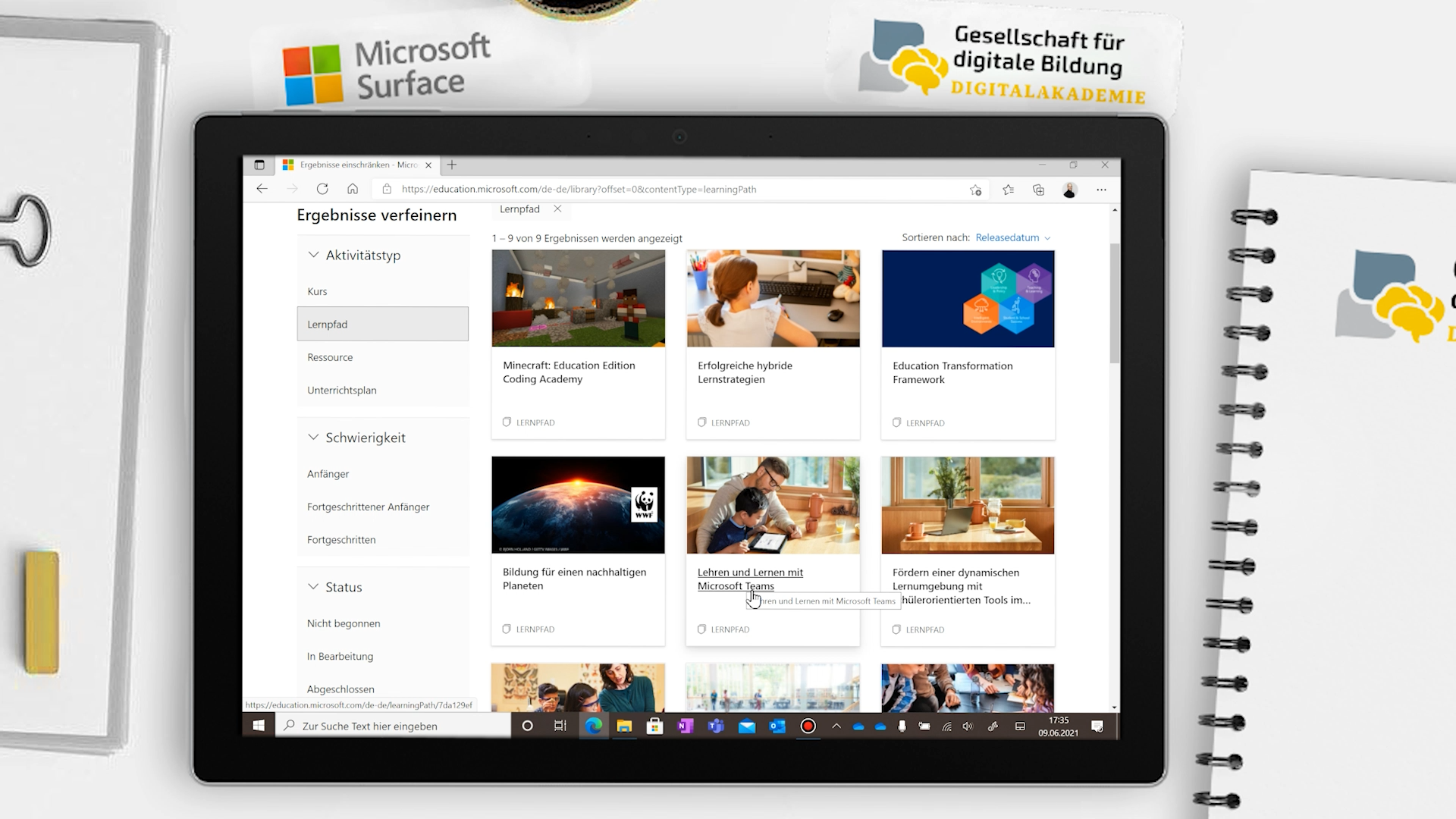Image resolution: width=1456 pixels, height=819 pixels.
Task: Open the notification center icon
Action: point(1097,726)
